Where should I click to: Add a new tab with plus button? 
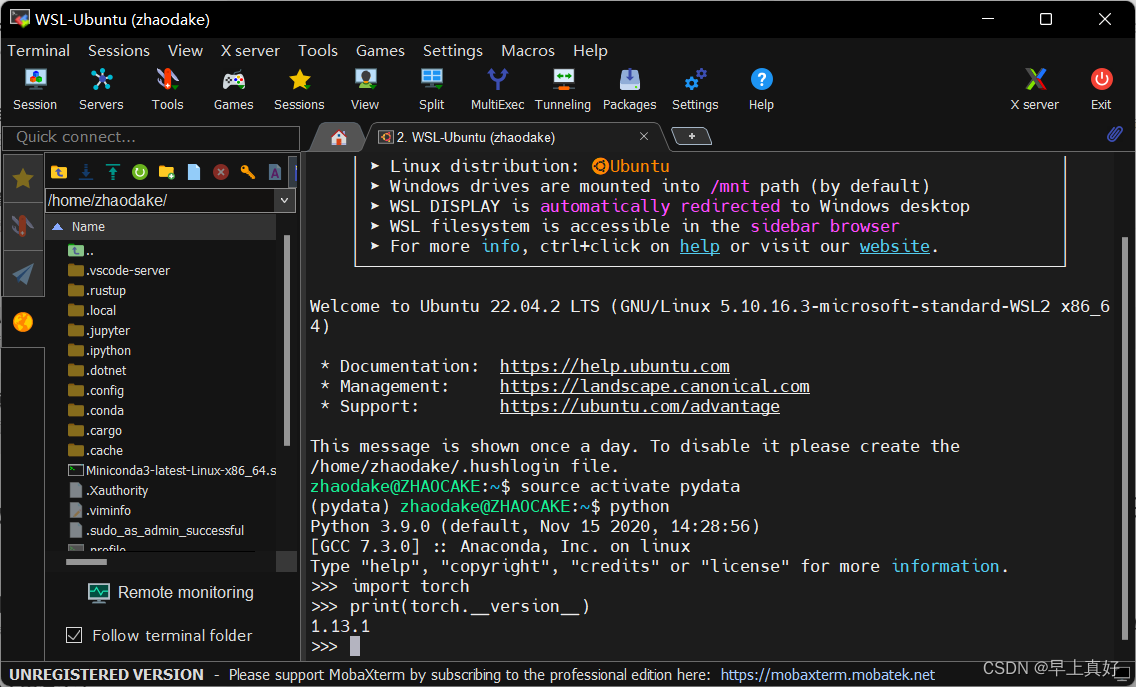pyautogui.click(x=691, y=136)
